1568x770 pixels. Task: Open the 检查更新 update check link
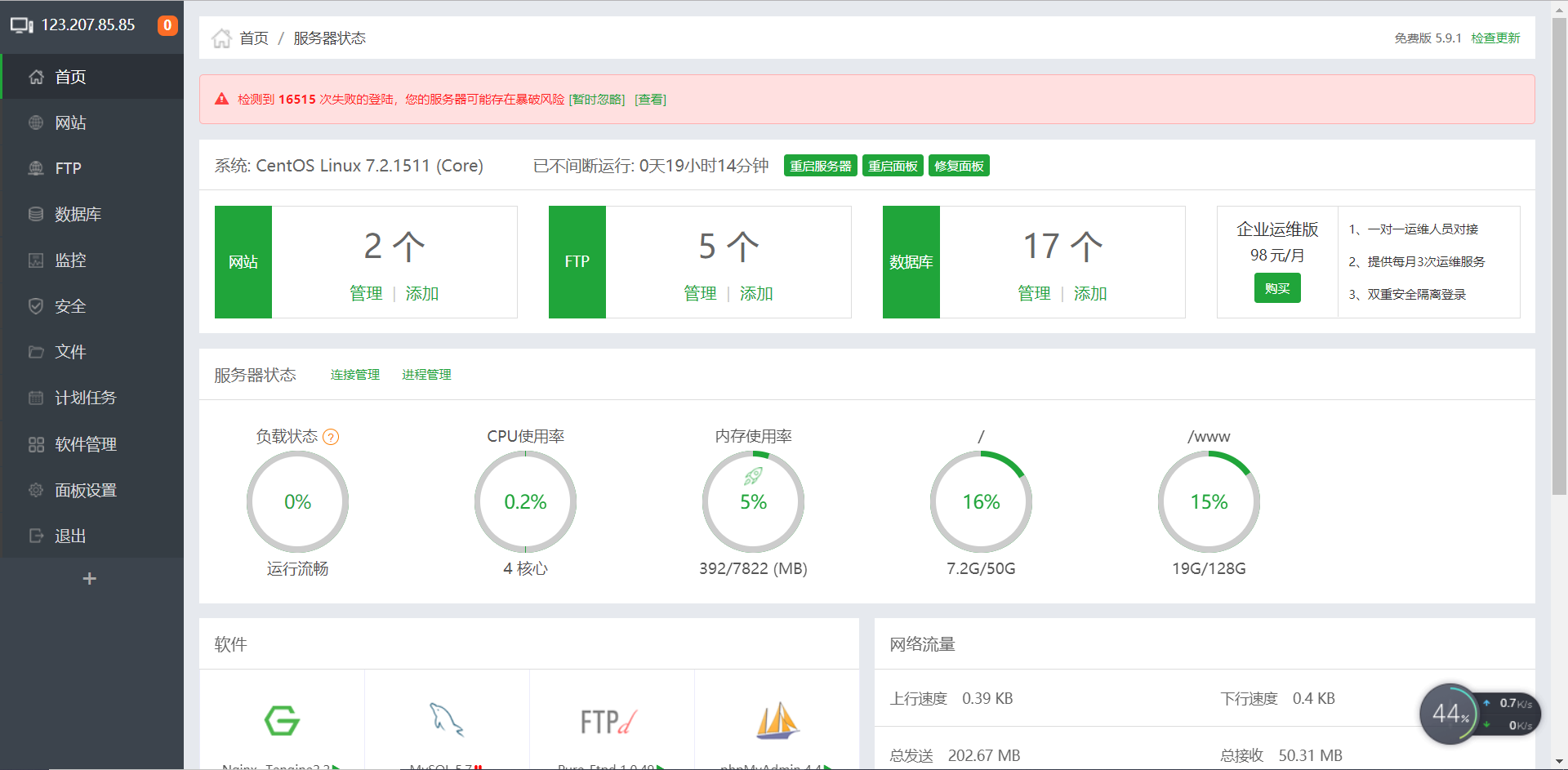point(1495,38)
